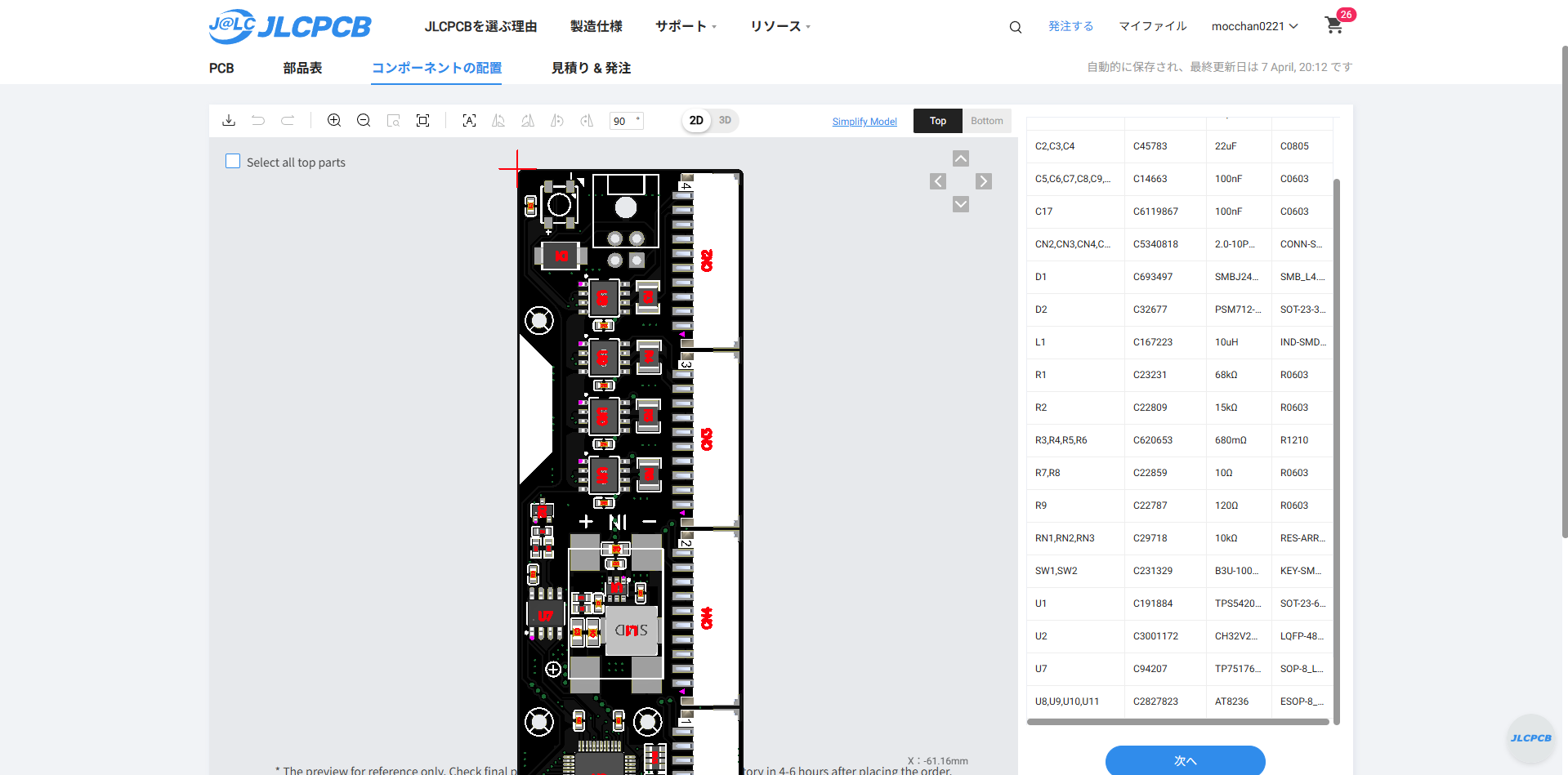
Task: Switch the preview to 2D mode
Action: click(696, 120)
